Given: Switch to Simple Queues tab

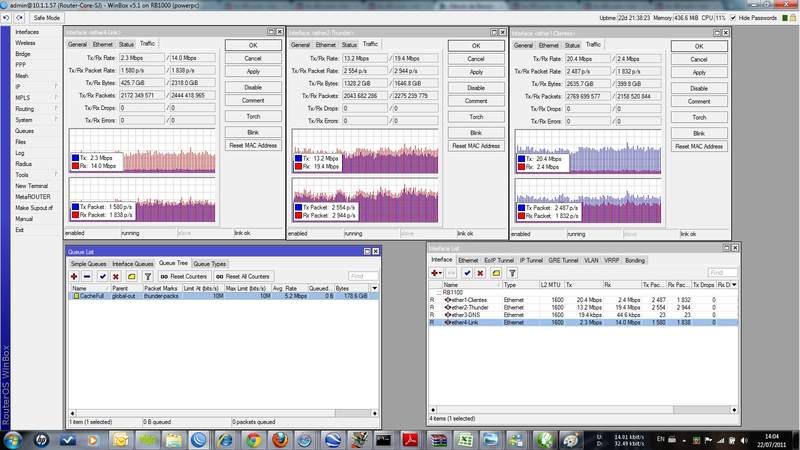Looking at the screenshot, I should click(88, 264).
